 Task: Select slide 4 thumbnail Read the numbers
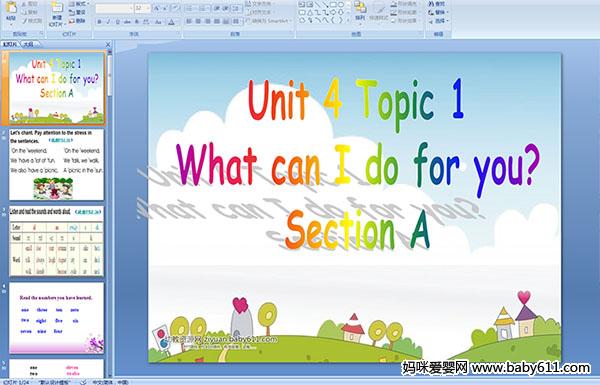[56, 318]
